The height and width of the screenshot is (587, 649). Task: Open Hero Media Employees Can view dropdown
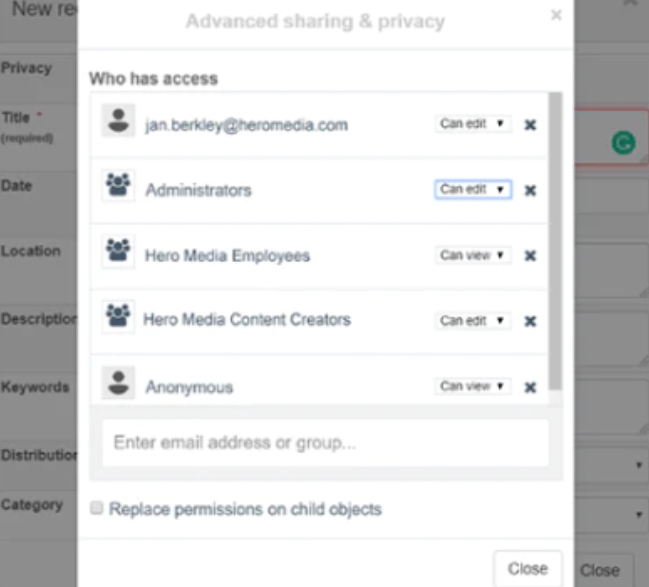(x=473, y=255)
